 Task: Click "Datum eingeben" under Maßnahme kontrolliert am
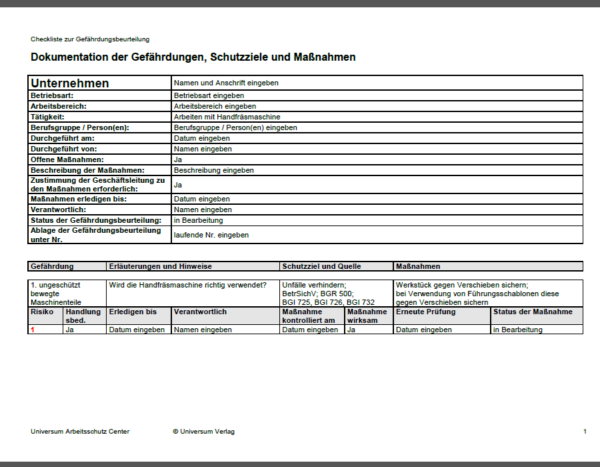[x=312, y=330]
